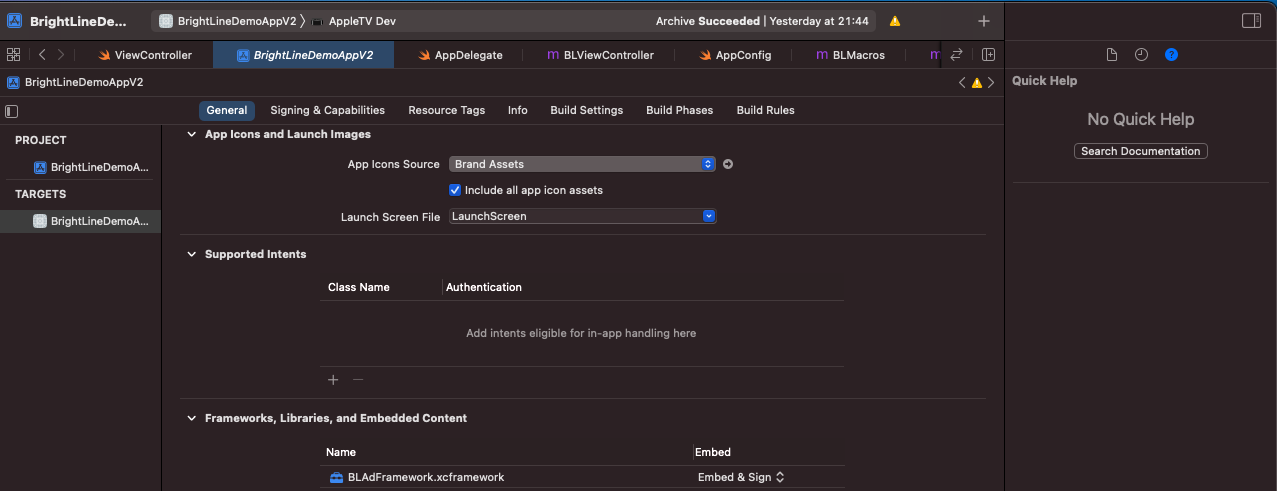Collapse App Icons and Launch Images section
This screenshot has width=1277, height=491.
[191, 134]
